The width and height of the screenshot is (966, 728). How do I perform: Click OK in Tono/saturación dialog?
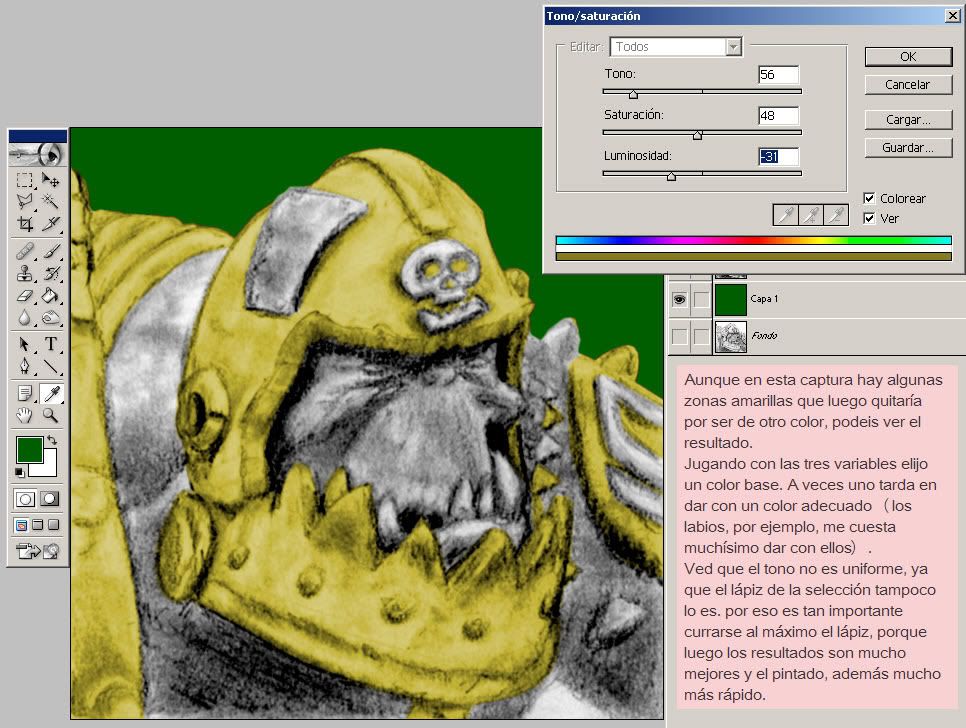click(x=908, y=57)
